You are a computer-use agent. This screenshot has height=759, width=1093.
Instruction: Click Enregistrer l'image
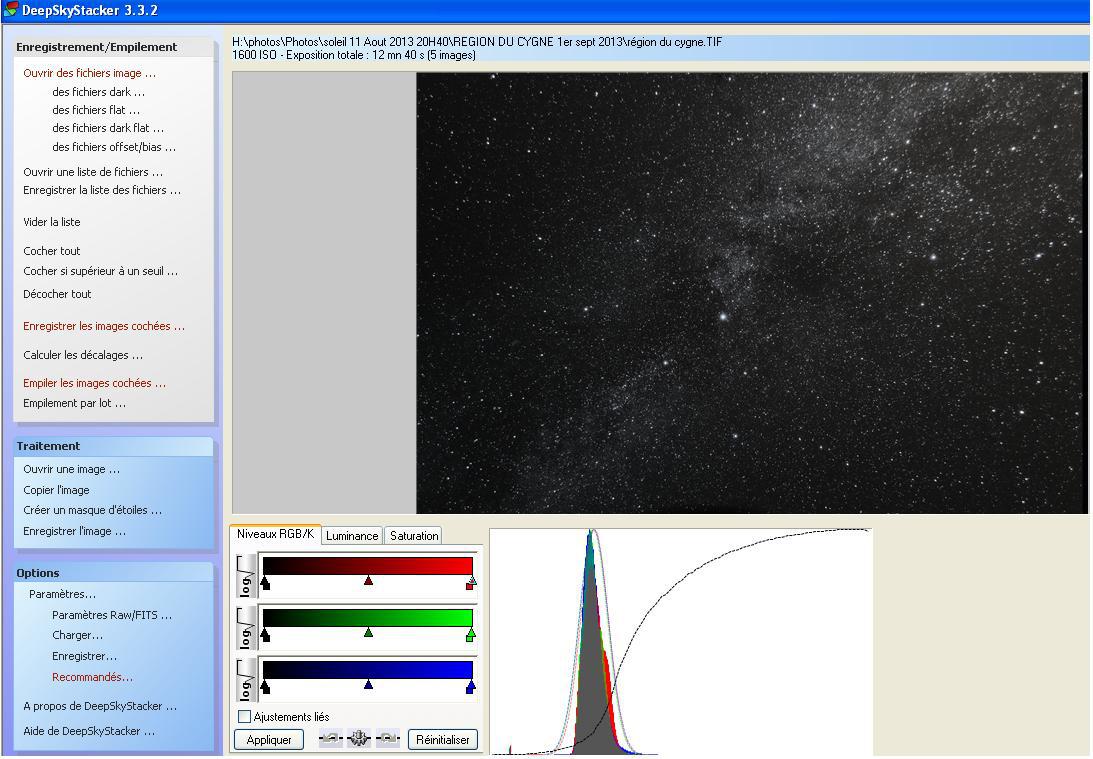pyautogui.click(x=74, y=531)
